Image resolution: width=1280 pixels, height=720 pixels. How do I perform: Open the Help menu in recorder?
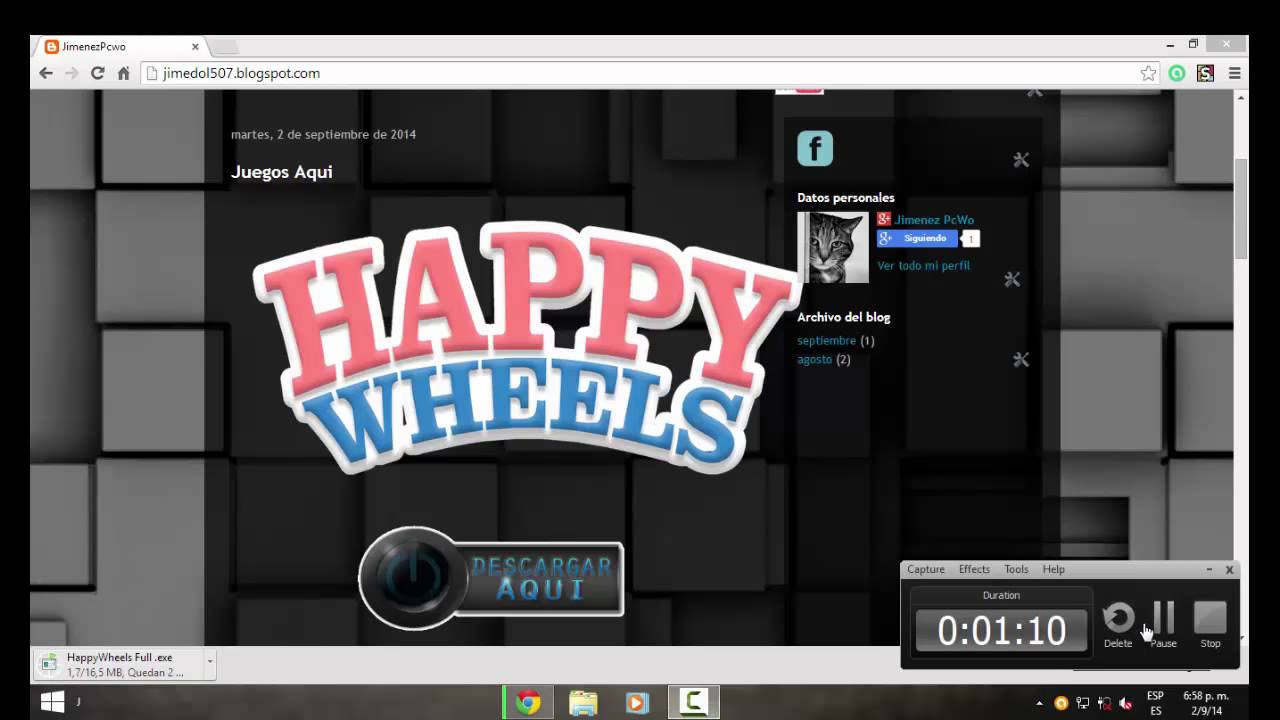pyautogui.click(x=1054, y=569)
